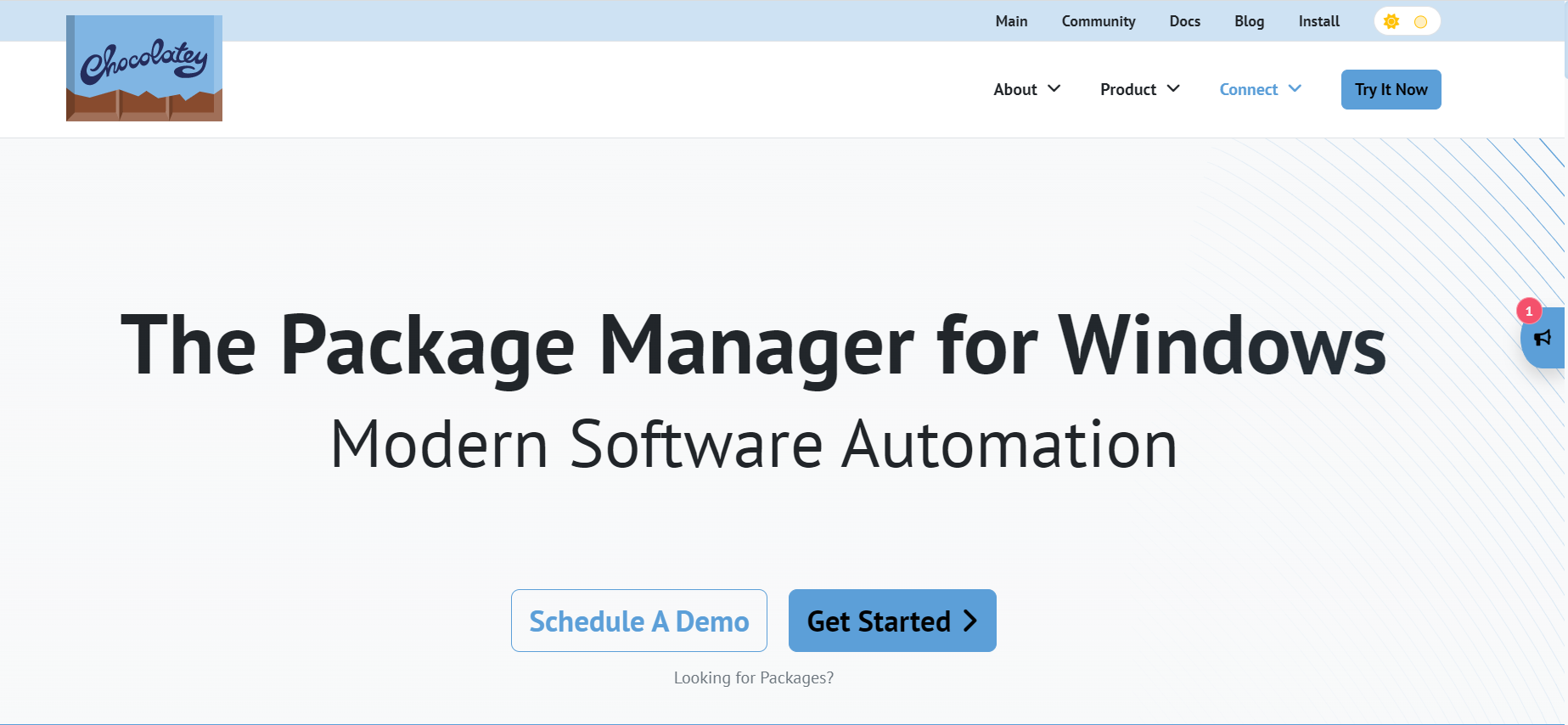The width and height of the screenshot is (1568, 725).
Task: Open the Install page link
Action: click(1319, 21)
